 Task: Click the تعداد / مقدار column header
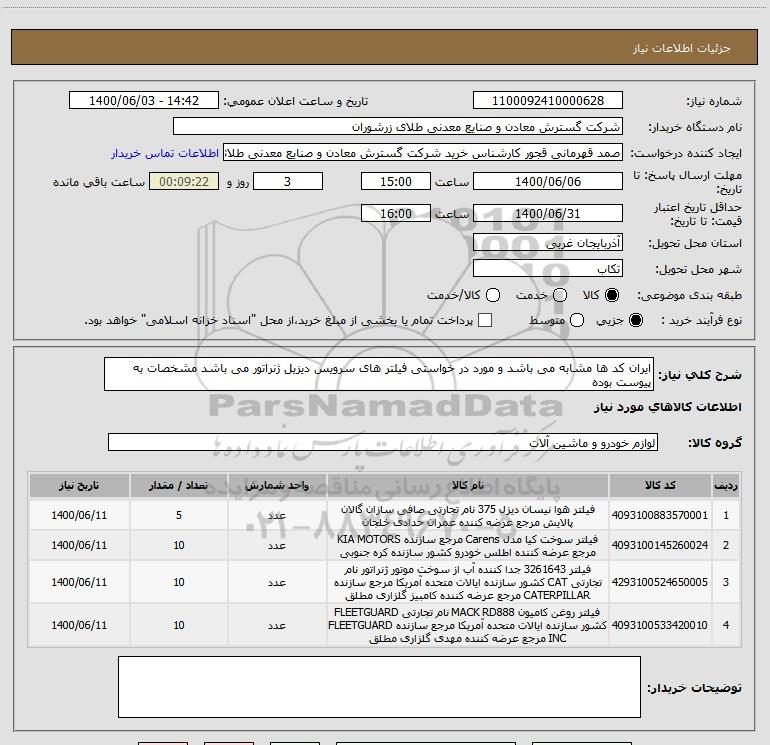[179, 485]
